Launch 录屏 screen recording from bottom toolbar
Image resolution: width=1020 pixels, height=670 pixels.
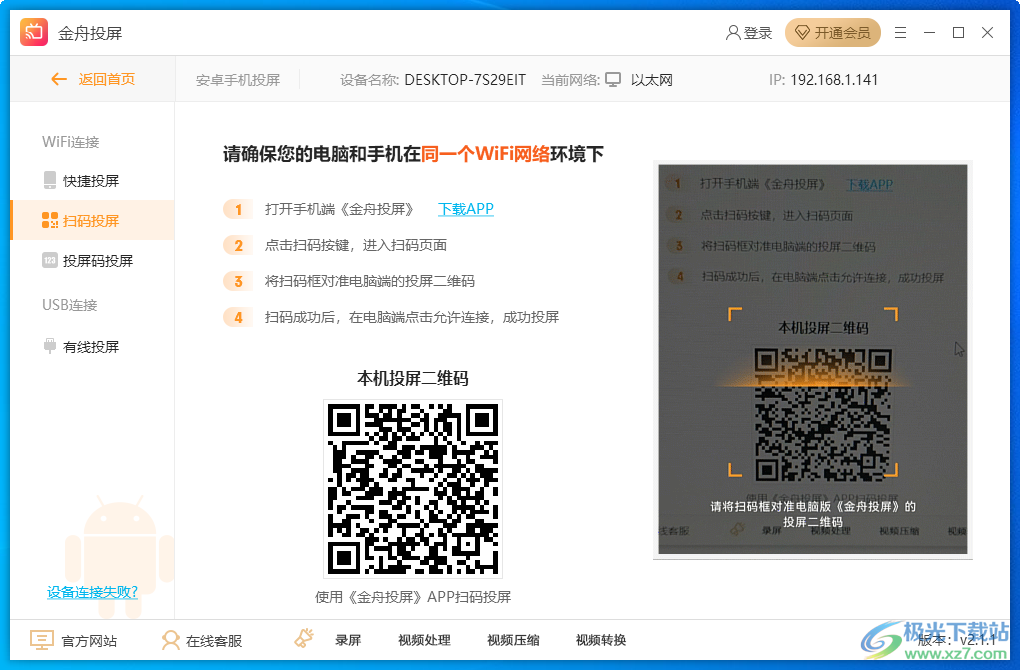click(341, 639)
